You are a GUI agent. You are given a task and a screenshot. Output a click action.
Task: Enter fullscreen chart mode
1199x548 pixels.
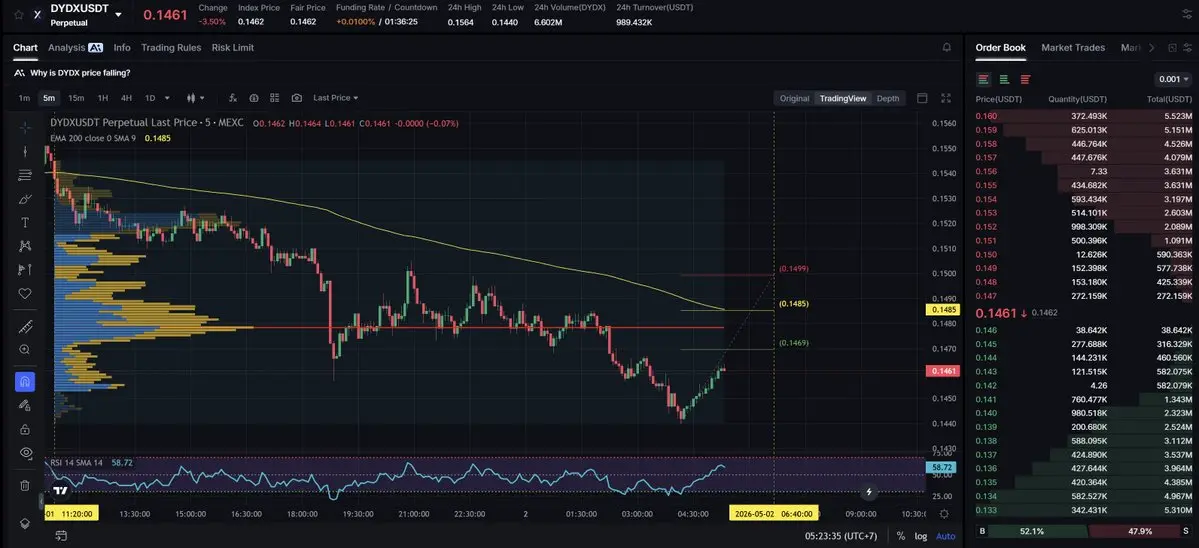[946, 98]
